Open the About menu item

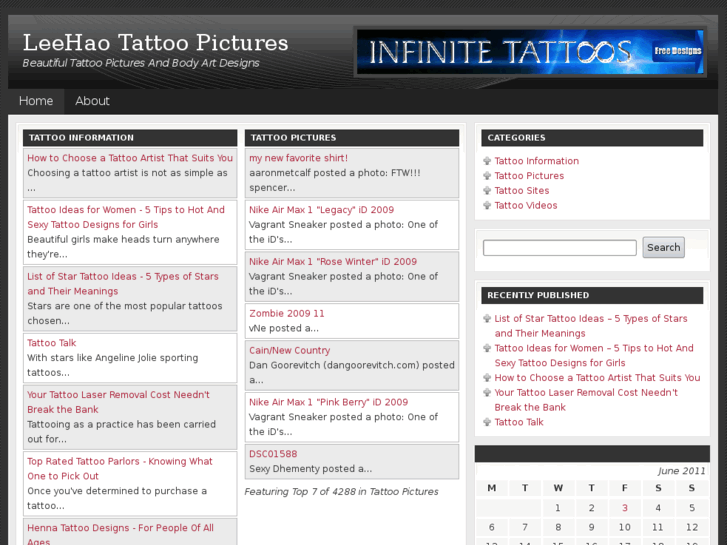point(92,101)
